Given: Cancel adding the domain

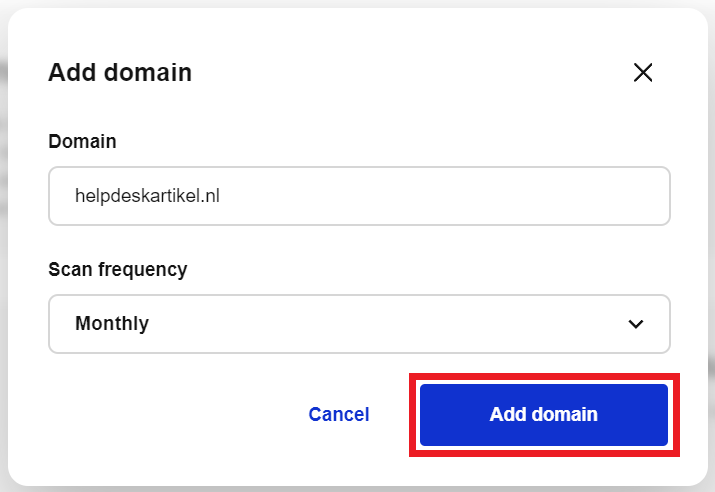Looking at the screenshot, I should (x=339, y=414).
